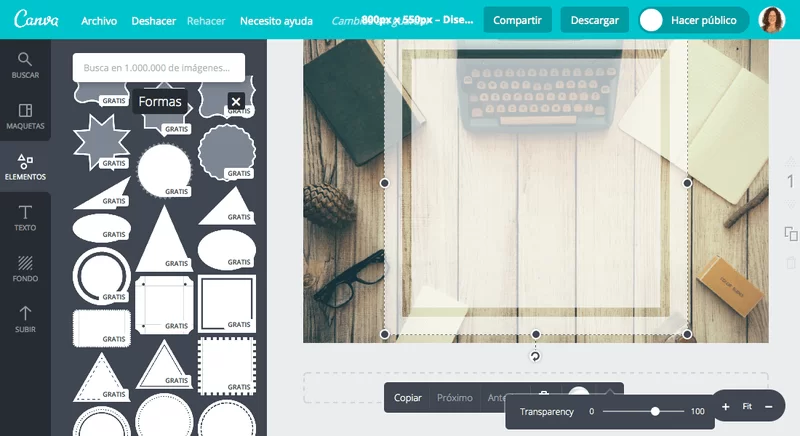Click the bottom-center resize handle
The image size is (800, 436).
(x=535, y=334)
